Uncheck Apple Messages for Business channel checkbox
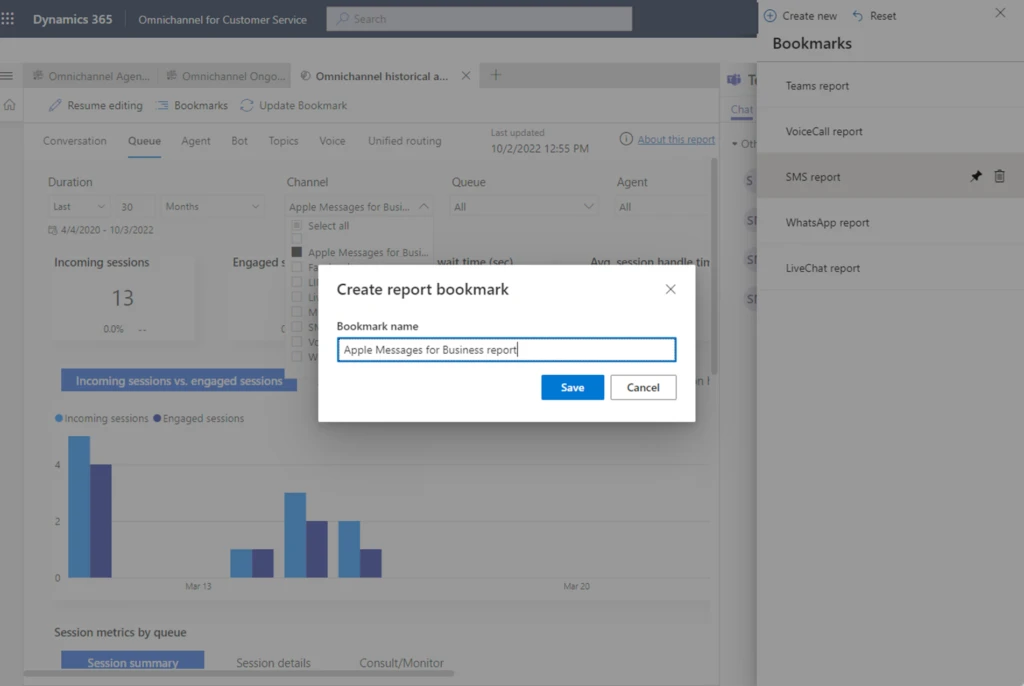The image size is (1024, 686). click(x=297, y=253)
